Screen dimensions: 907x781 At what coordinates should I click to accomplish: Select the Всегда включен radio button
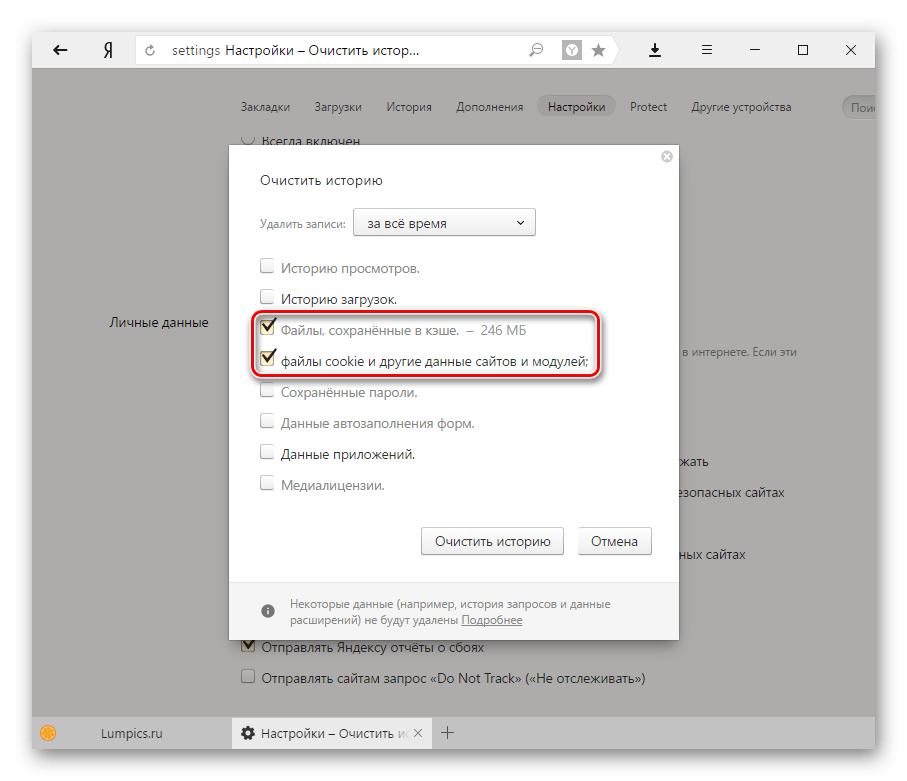point(248,139)
